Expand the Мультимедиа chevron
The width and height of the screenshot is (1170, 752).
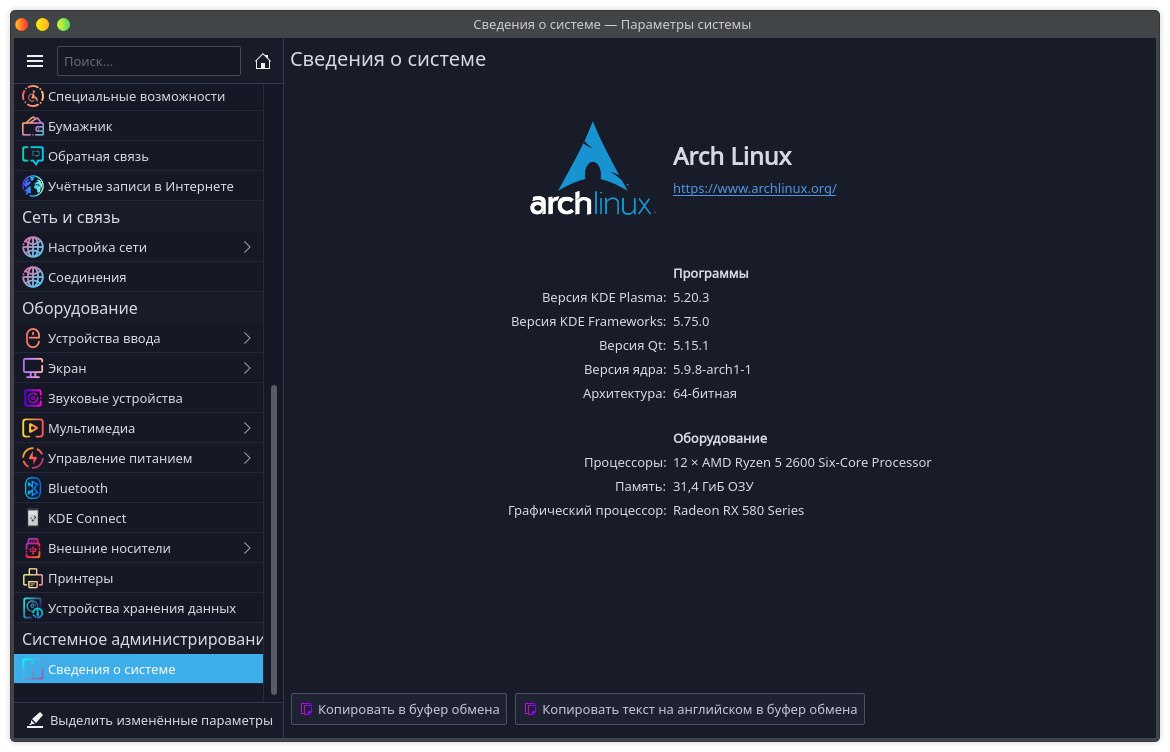tap(247, 428)
